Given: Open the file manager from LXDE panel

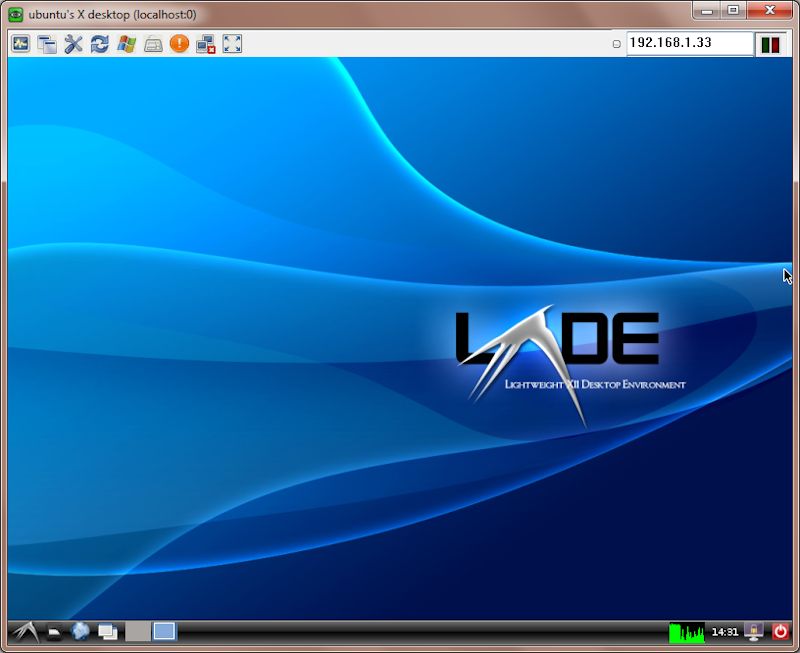Looking at the screenshot, I should [x=54, y=633].
